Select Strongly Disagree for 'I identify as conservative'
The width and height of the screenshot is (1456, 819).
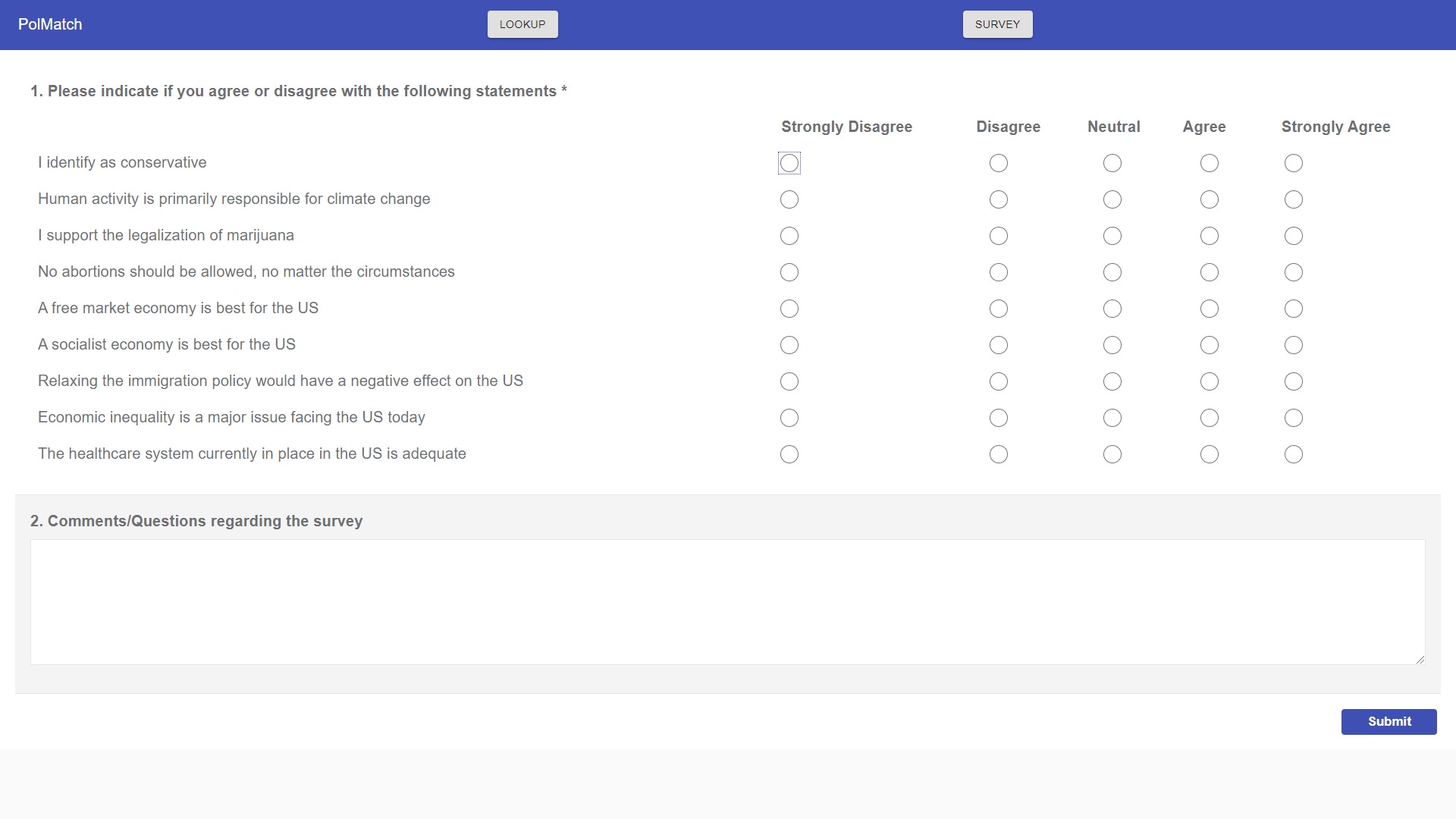[789, 163]
